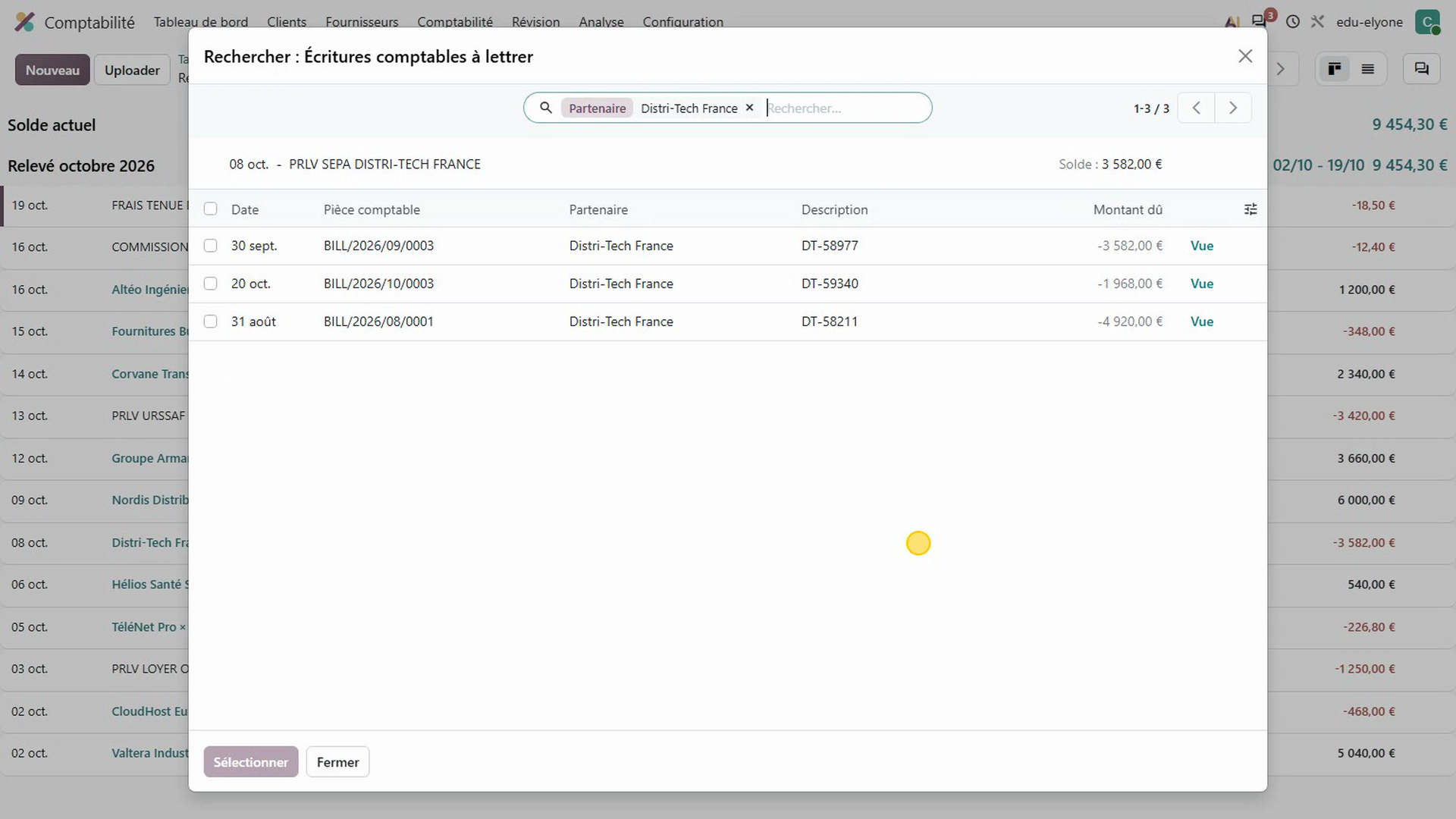Click Vue link for DT-58211
This screenshot has width=1456, height=819.
(x=1202, y=322)
